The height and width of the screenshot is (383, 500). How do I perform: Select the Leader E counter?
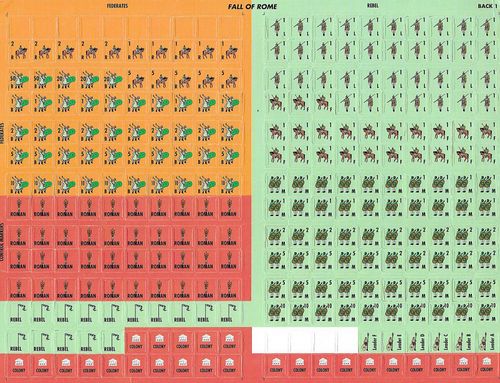point(394,342)
